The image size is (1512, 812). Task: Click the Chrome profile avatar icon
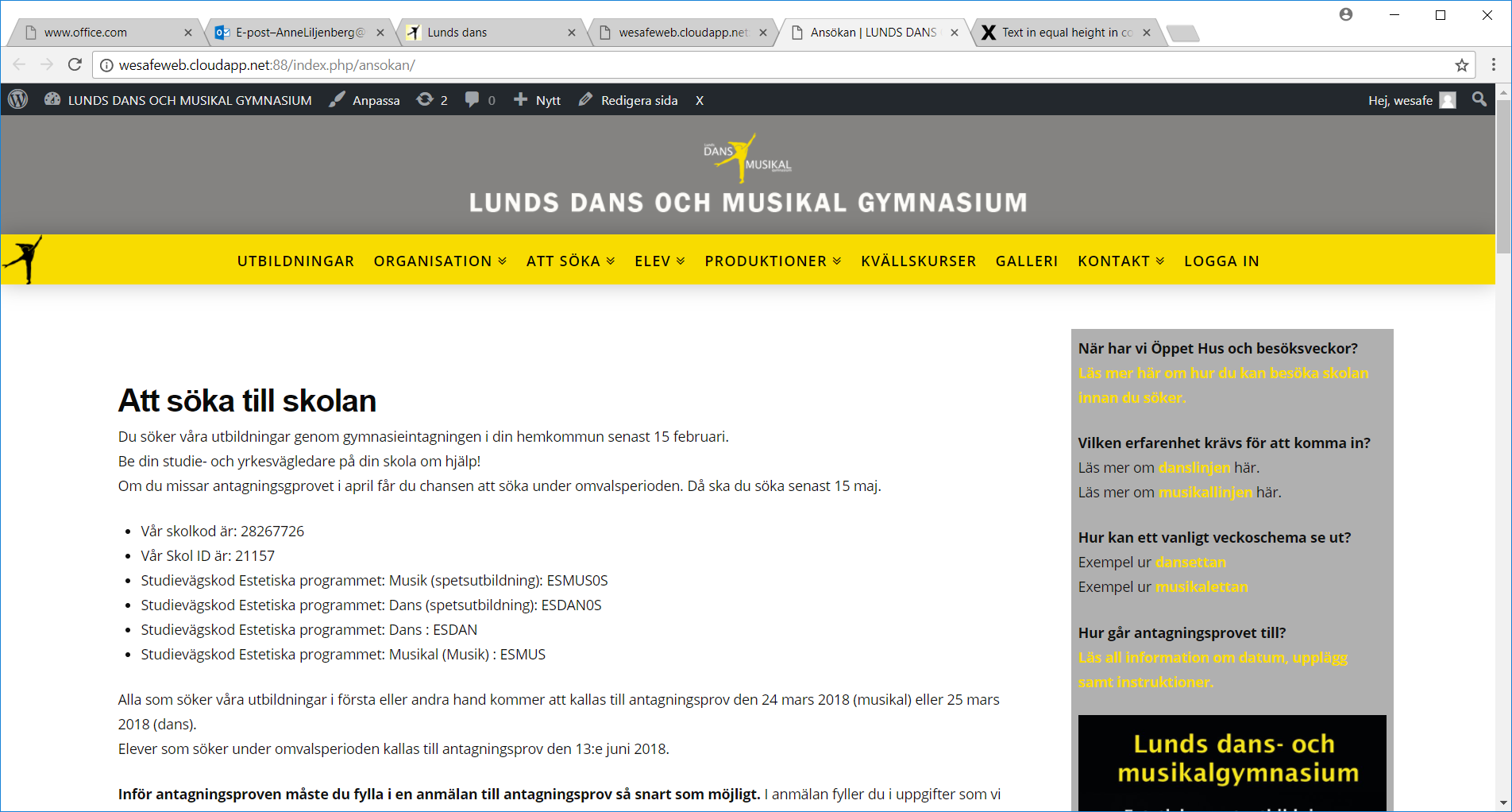1346,14
